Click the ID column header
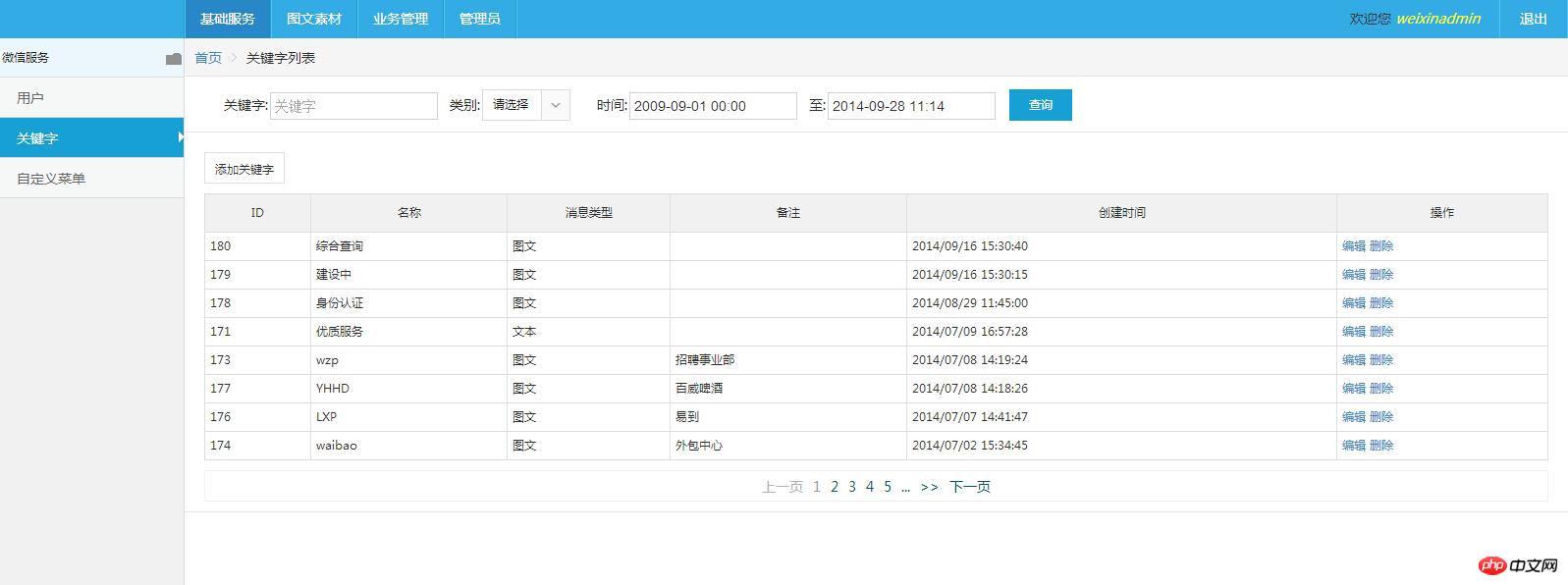Viewport: 1568px width, 585px height. [257, 213]
